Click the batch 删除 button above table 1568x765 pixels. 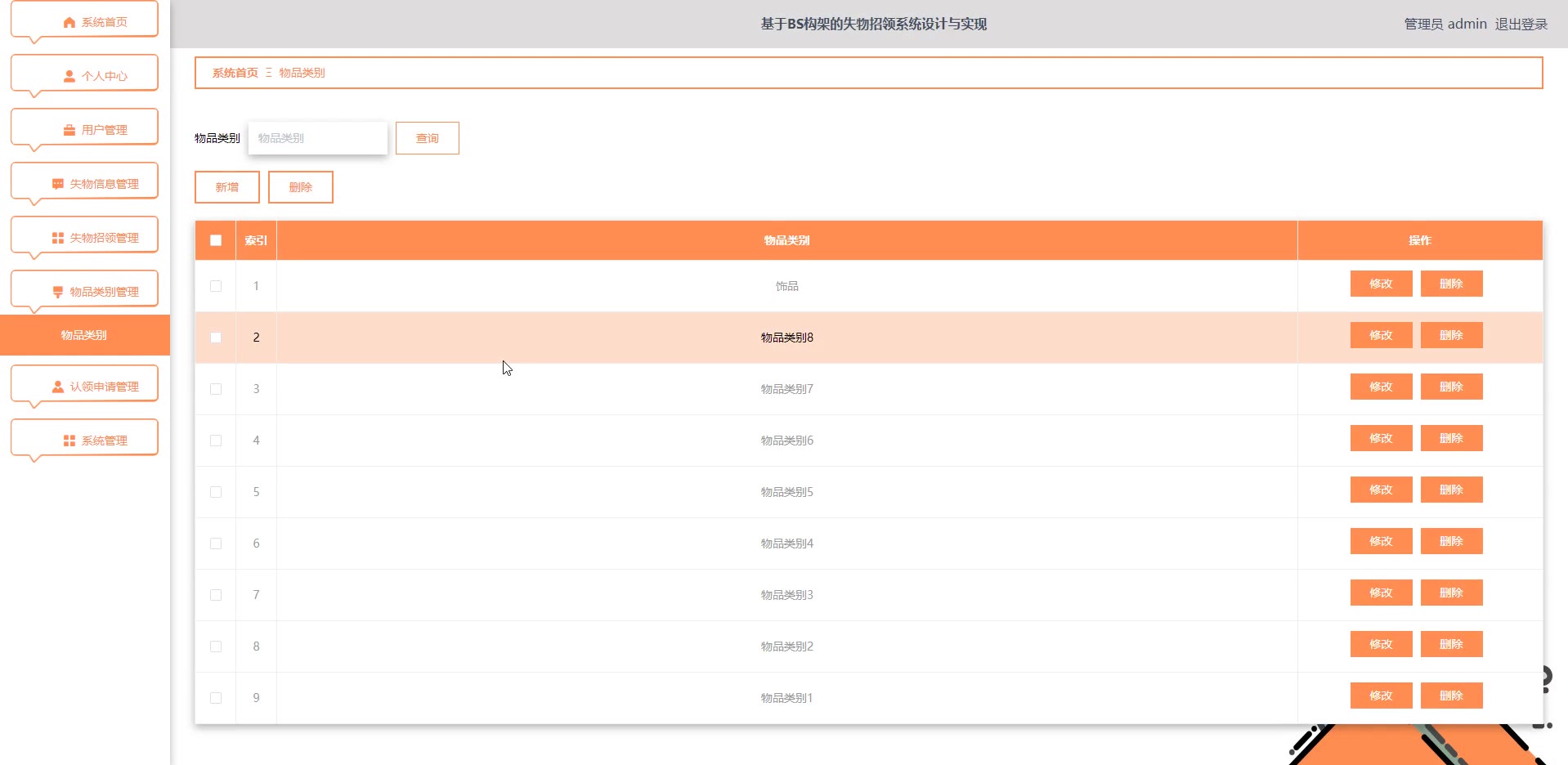click(301, 187)
